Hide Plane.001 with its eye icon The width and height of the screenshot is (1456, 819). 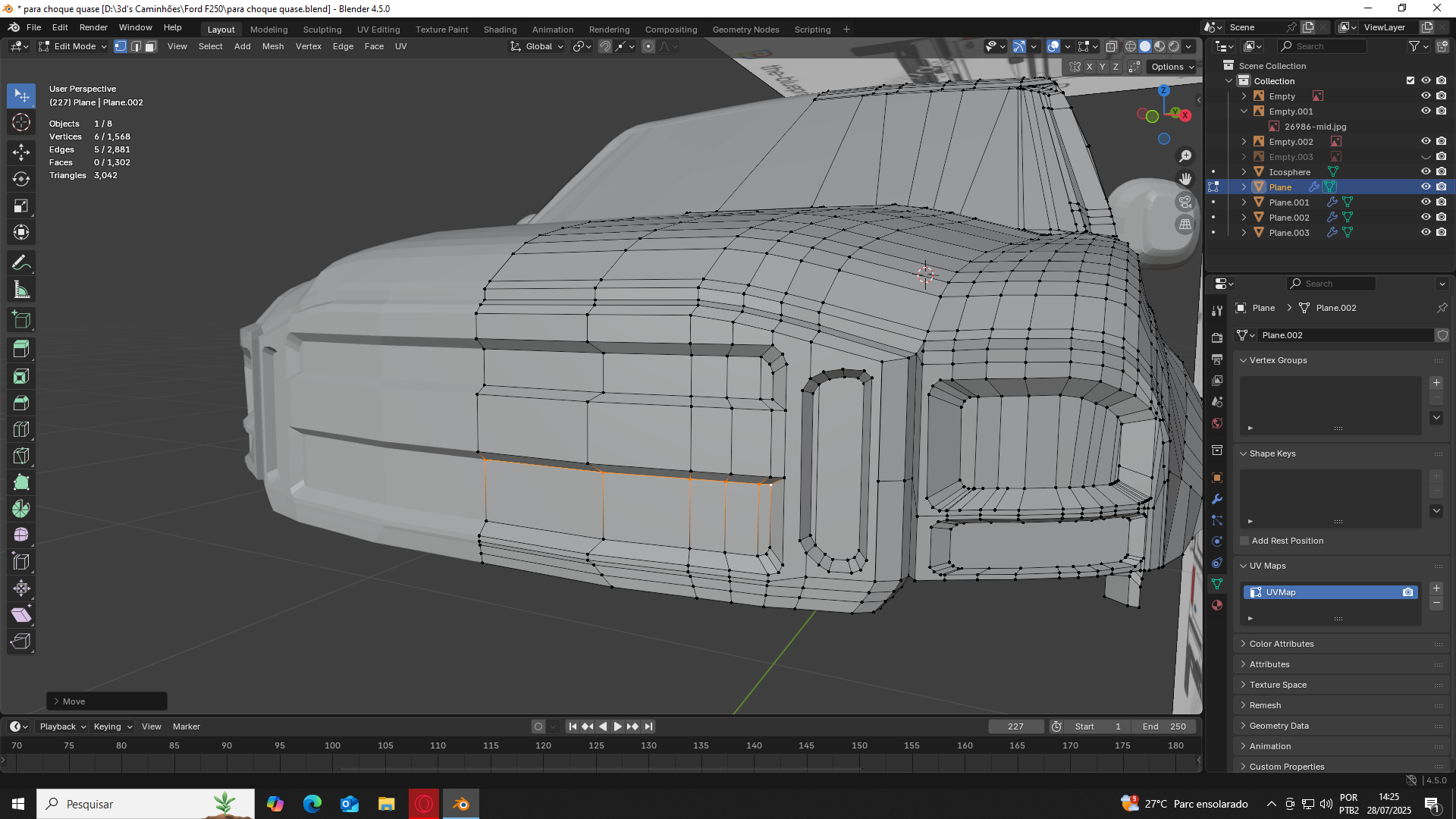(1426, 202)
